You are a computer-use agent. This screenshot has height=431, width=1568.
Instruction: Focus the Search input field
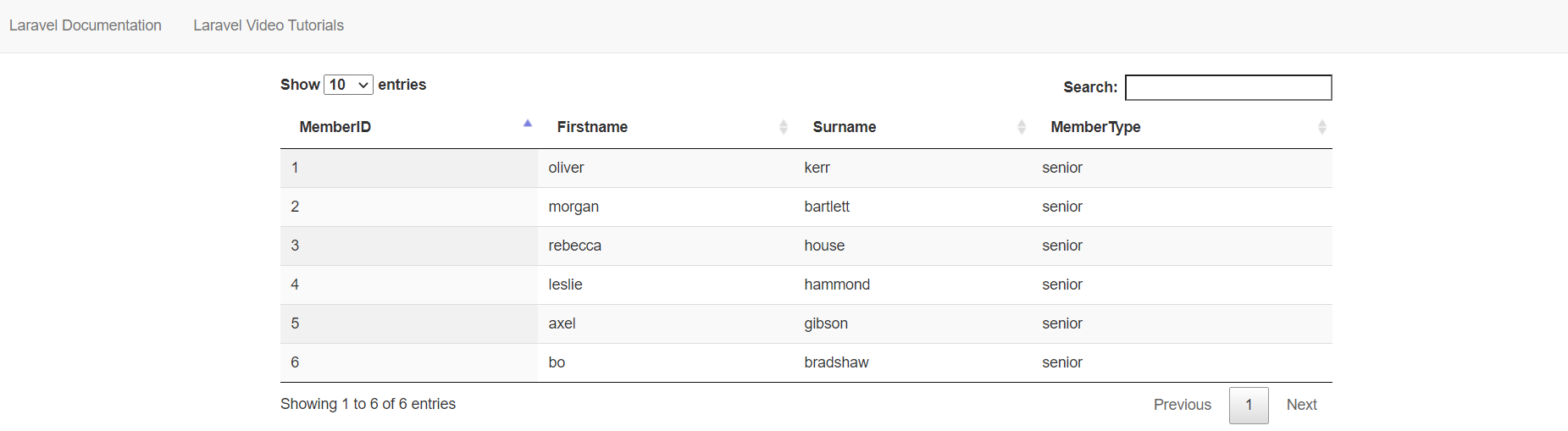(x=1228, y=87)
